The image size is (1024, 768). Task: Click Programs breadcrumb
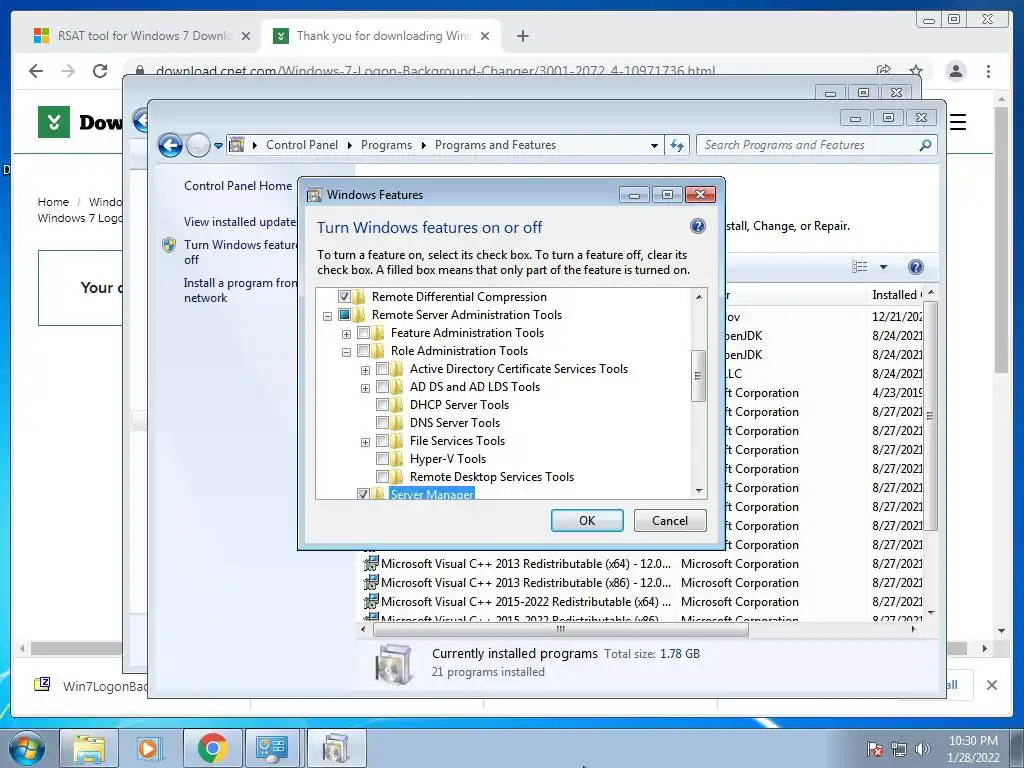click(386, 145)
